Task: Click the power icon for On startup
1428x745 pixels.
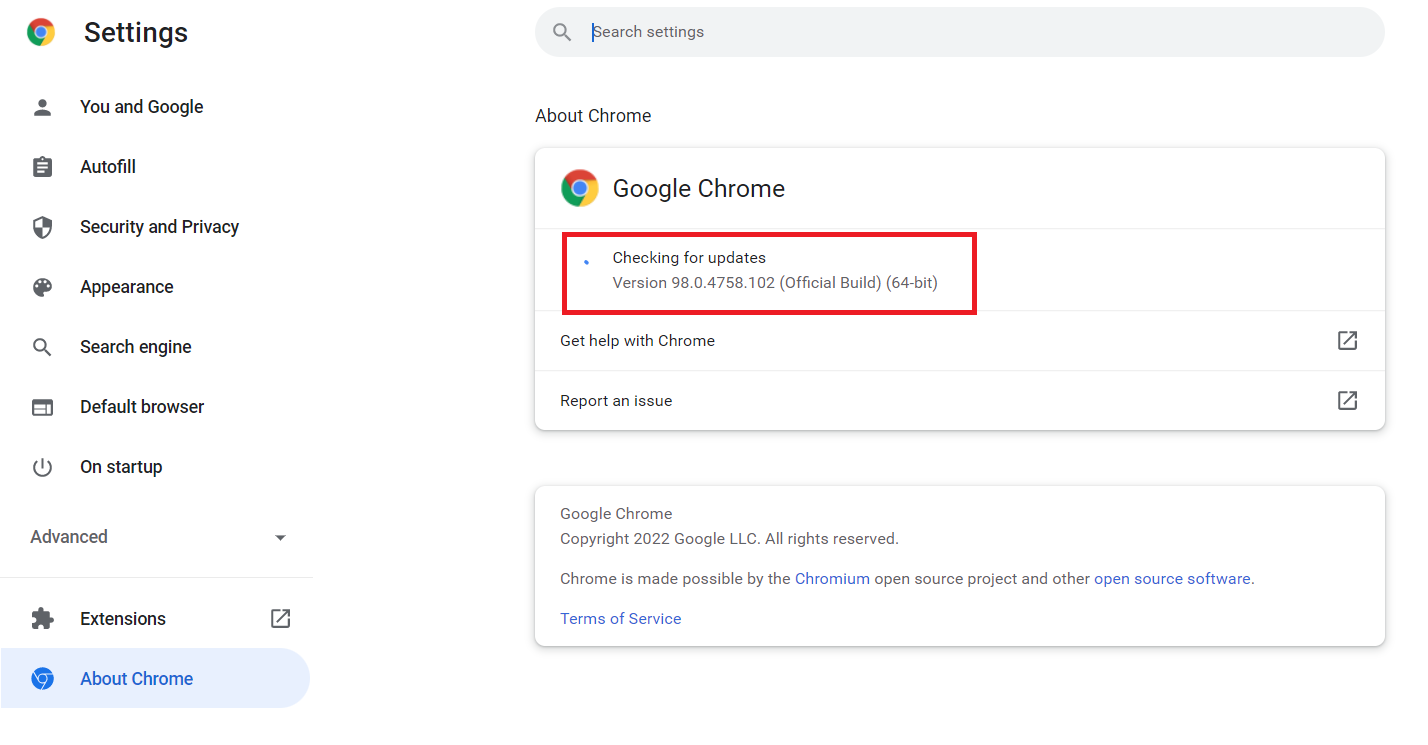Action: tap(42, 467)
